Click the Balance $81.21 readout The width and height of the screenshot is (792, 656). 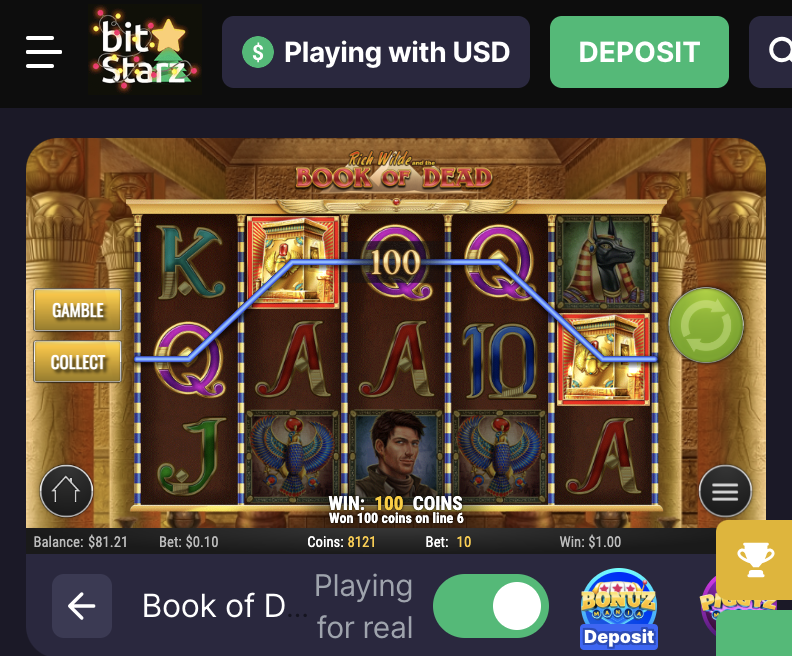coord(80,542)
